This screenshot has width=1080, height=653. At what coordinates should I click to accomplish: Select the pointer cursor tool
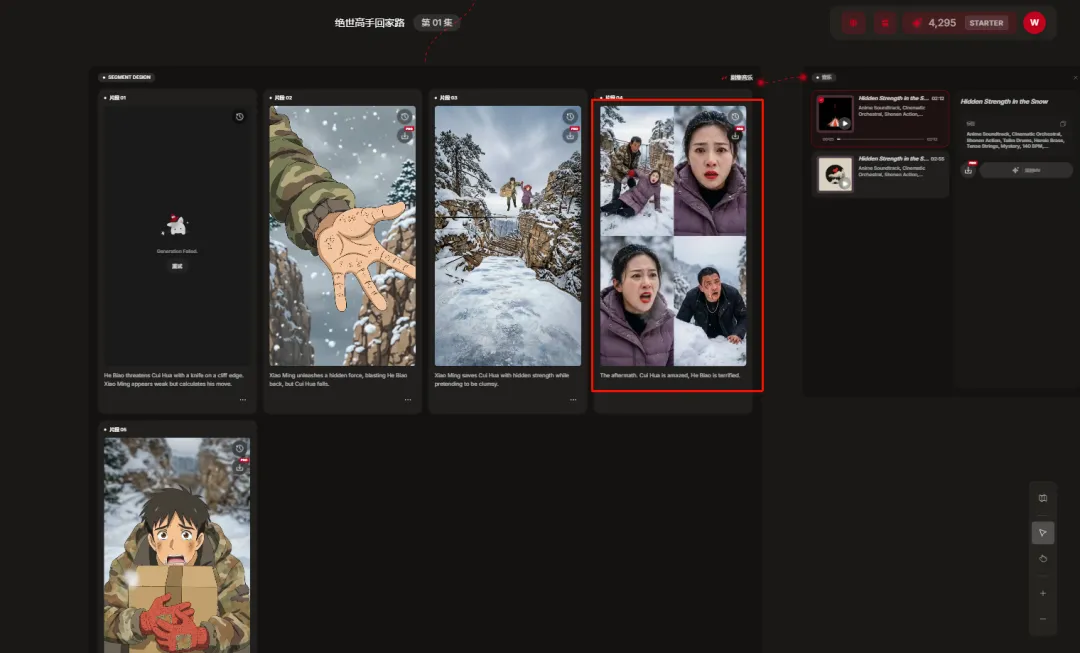(x=1043, y=532)
